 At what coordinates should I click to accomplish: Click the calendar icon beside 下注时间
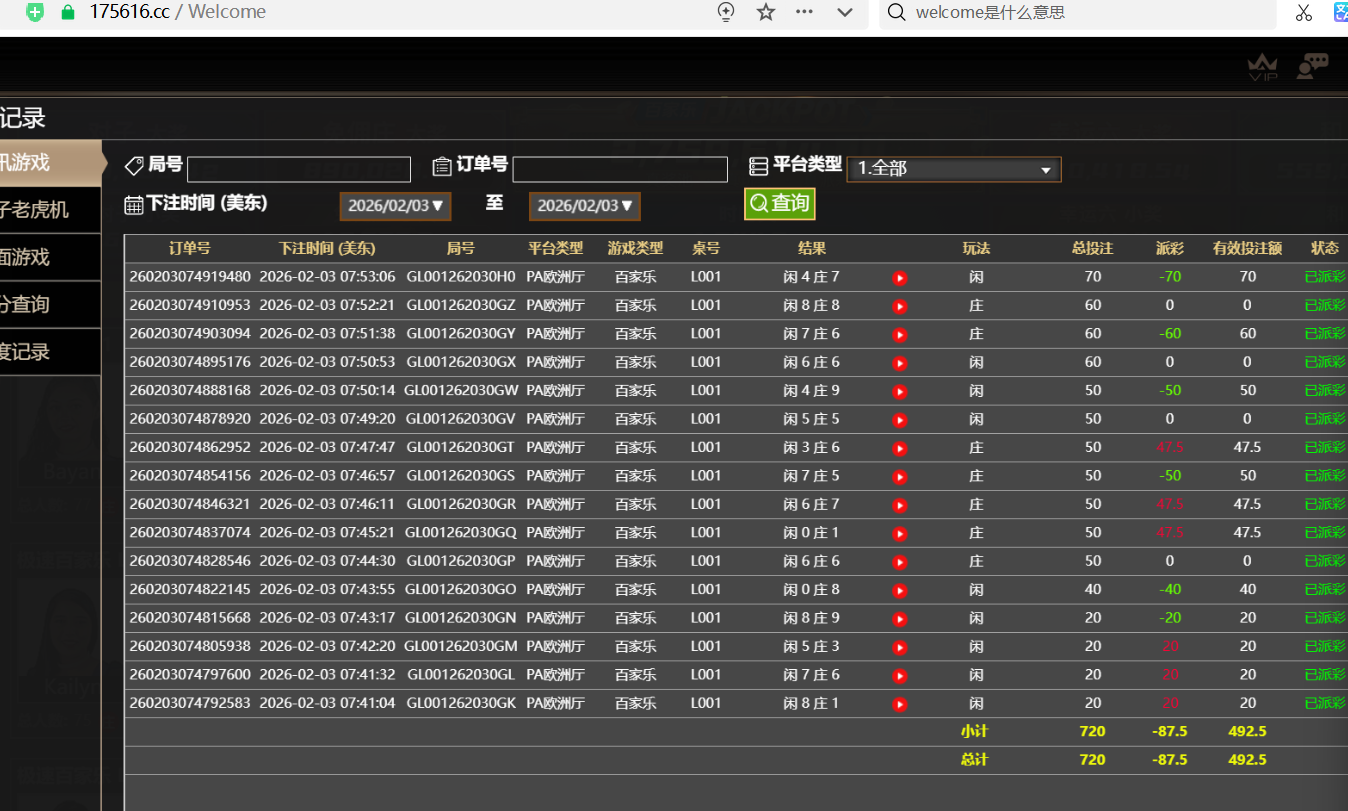tap(134, 205)
